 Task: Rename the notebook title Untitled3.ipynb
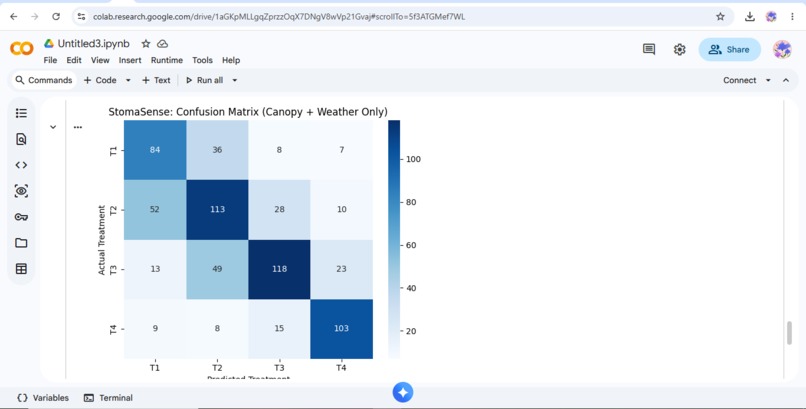click(94, 44)
